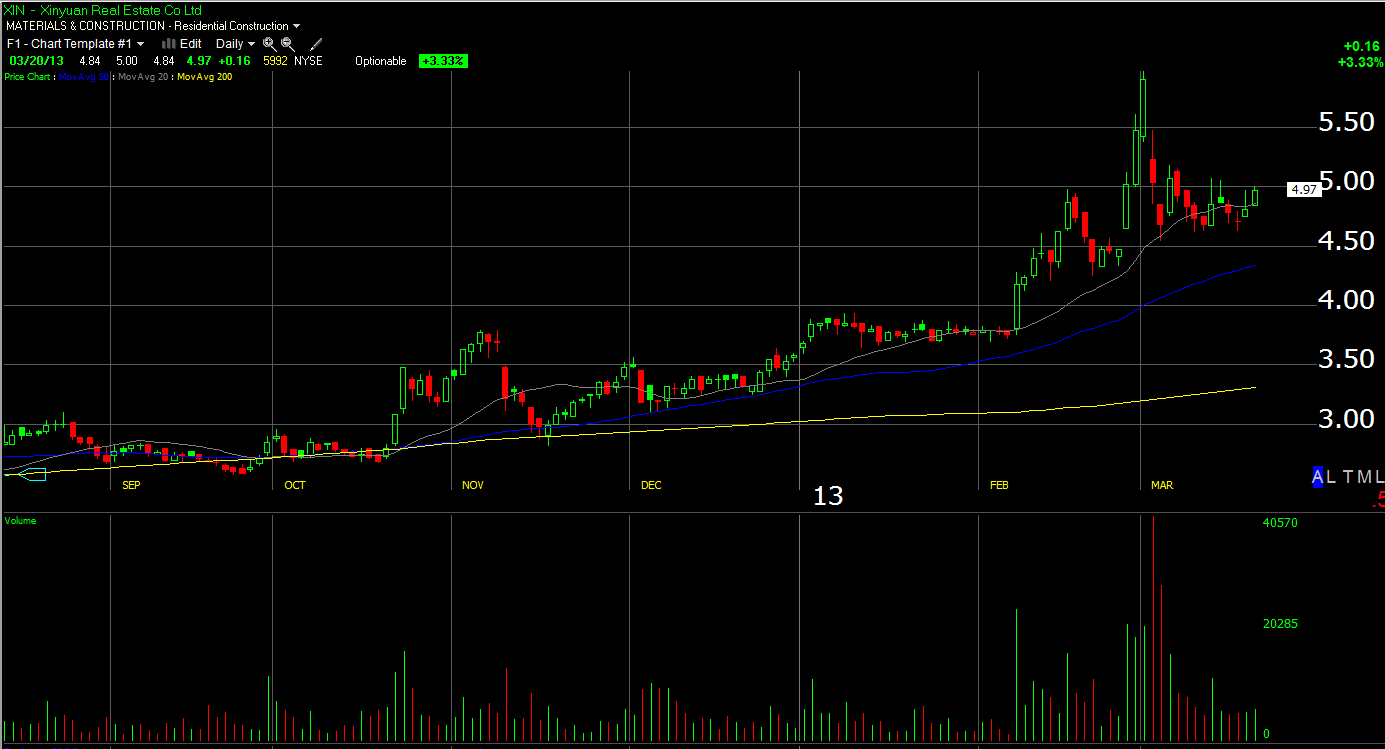Click the 20285 volume axis label

click(1281, 624)
